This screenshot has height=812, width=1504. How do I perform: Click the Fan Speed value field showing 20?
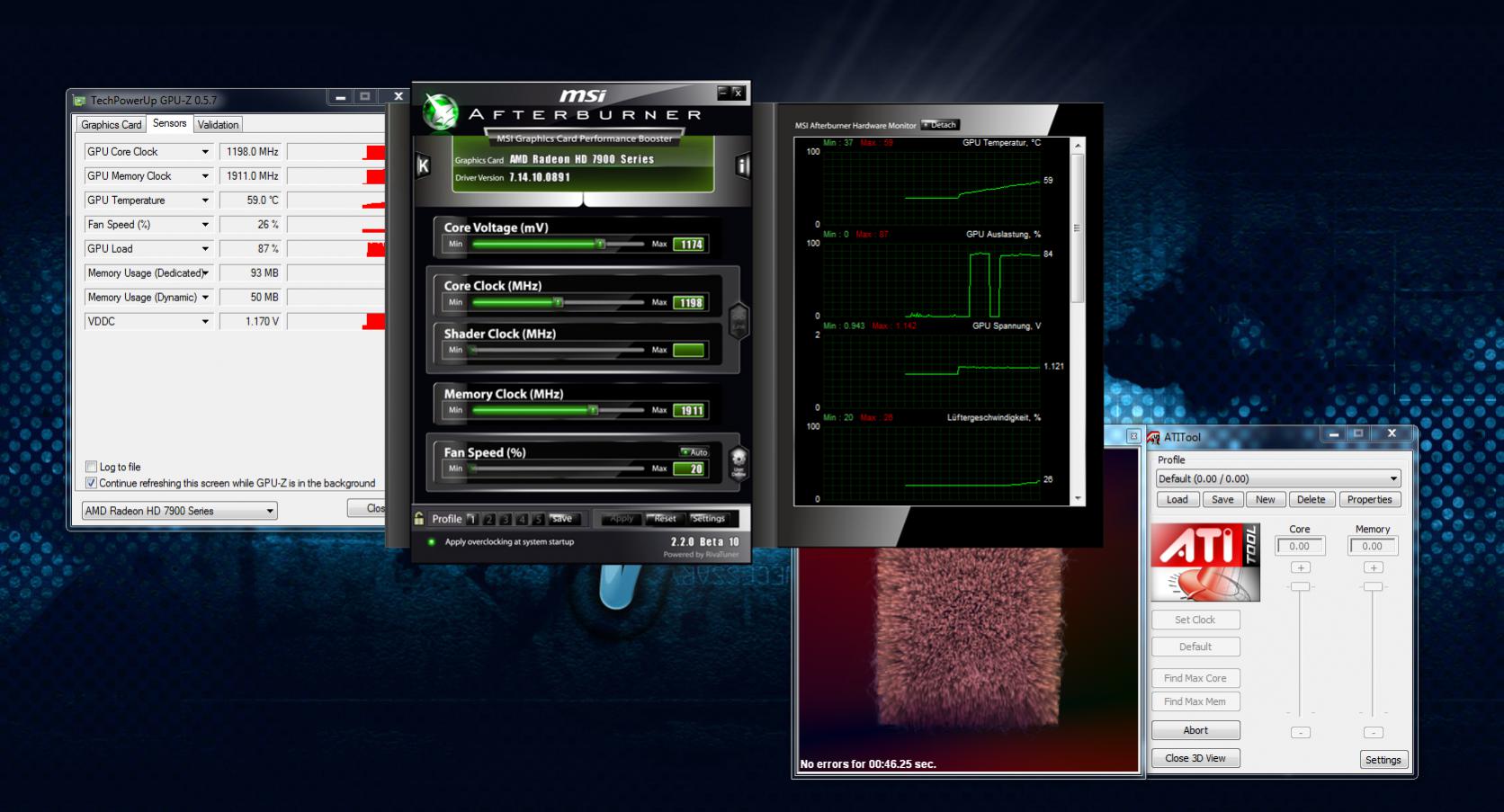691,469
